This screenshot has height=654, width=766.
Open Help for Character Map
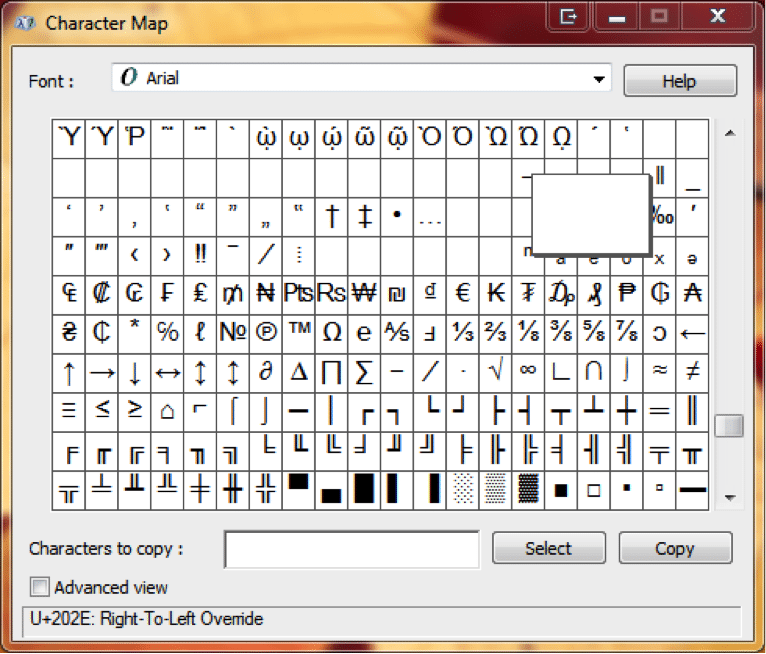coord(679,81)
